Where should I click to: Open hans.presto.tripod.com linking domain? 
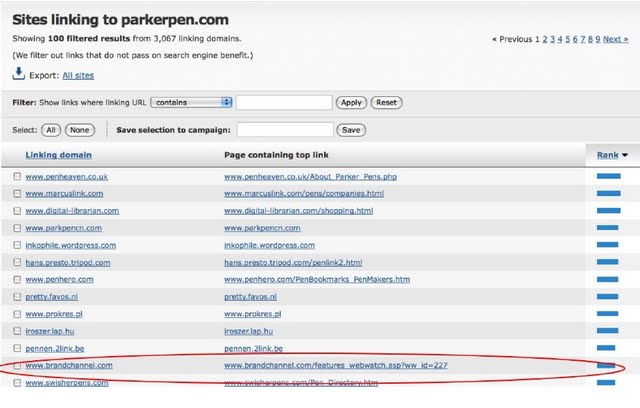coord(68,263)
